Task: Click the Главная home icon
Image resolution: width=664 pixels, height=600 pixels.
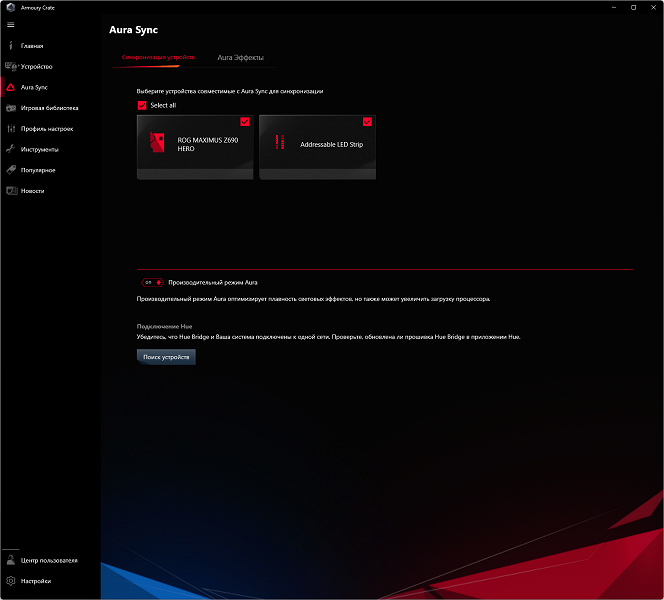Action: [11, 46]
